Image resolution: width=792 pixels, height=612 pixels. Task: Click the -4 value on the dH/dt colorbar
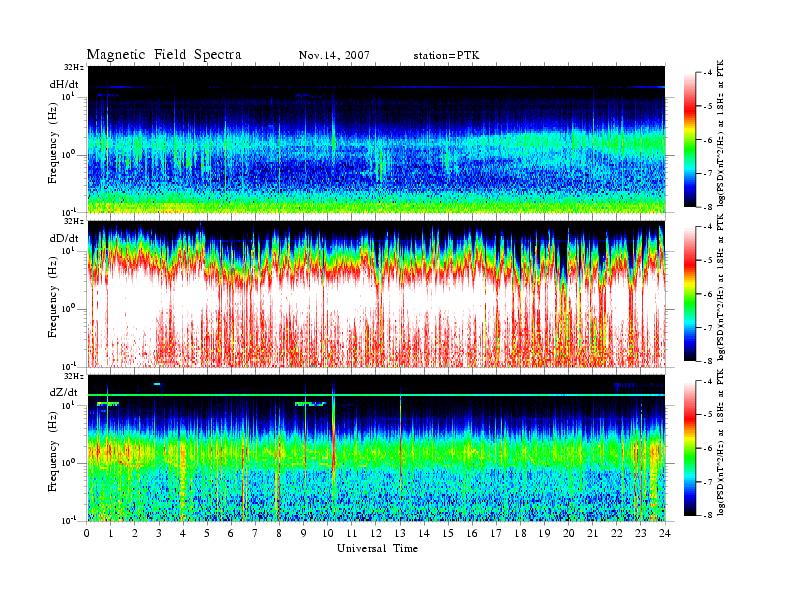(706, 73)
